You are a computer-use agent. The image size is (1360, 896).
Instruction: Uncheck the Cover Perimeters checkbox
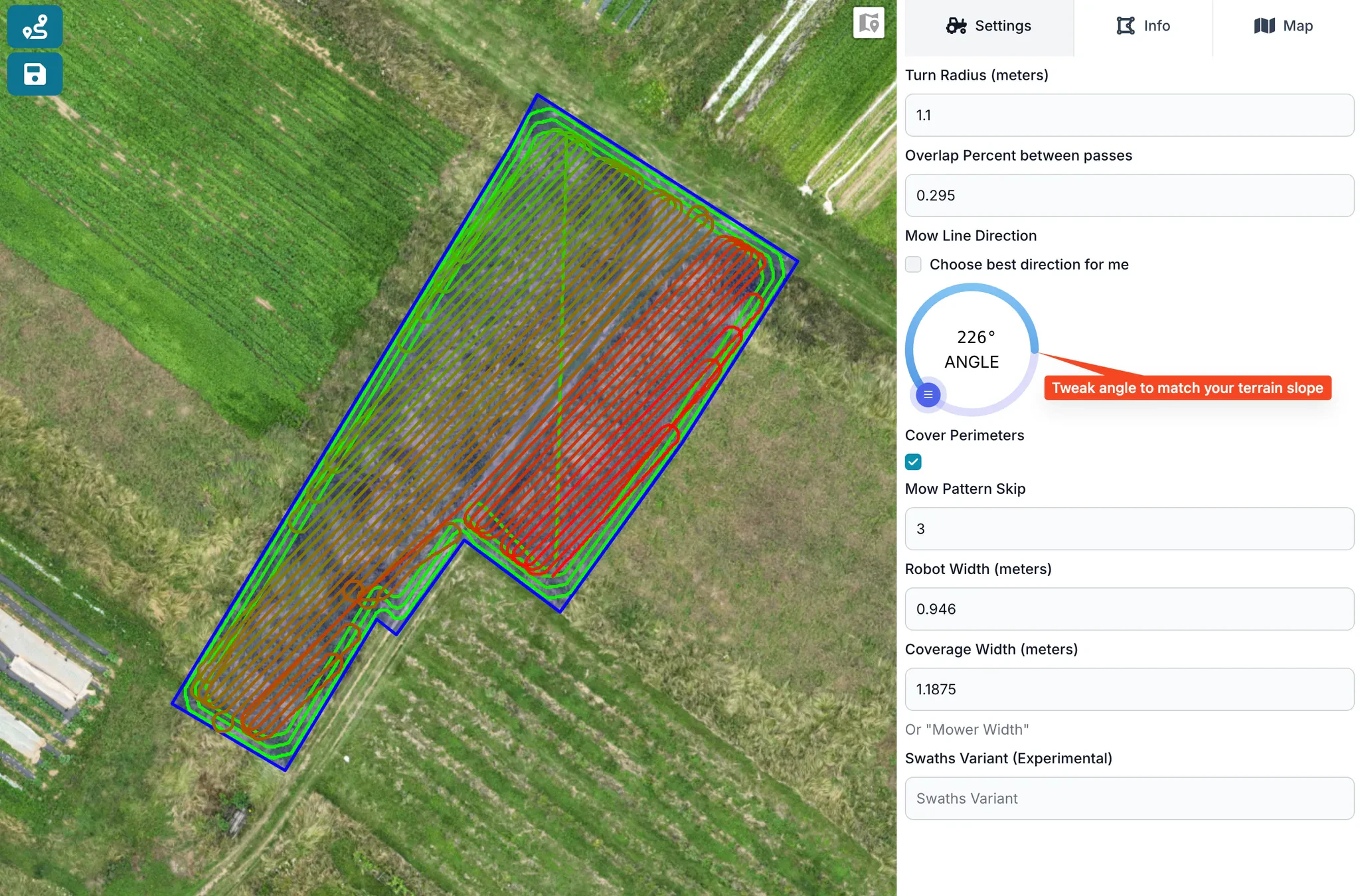point(914,462)
